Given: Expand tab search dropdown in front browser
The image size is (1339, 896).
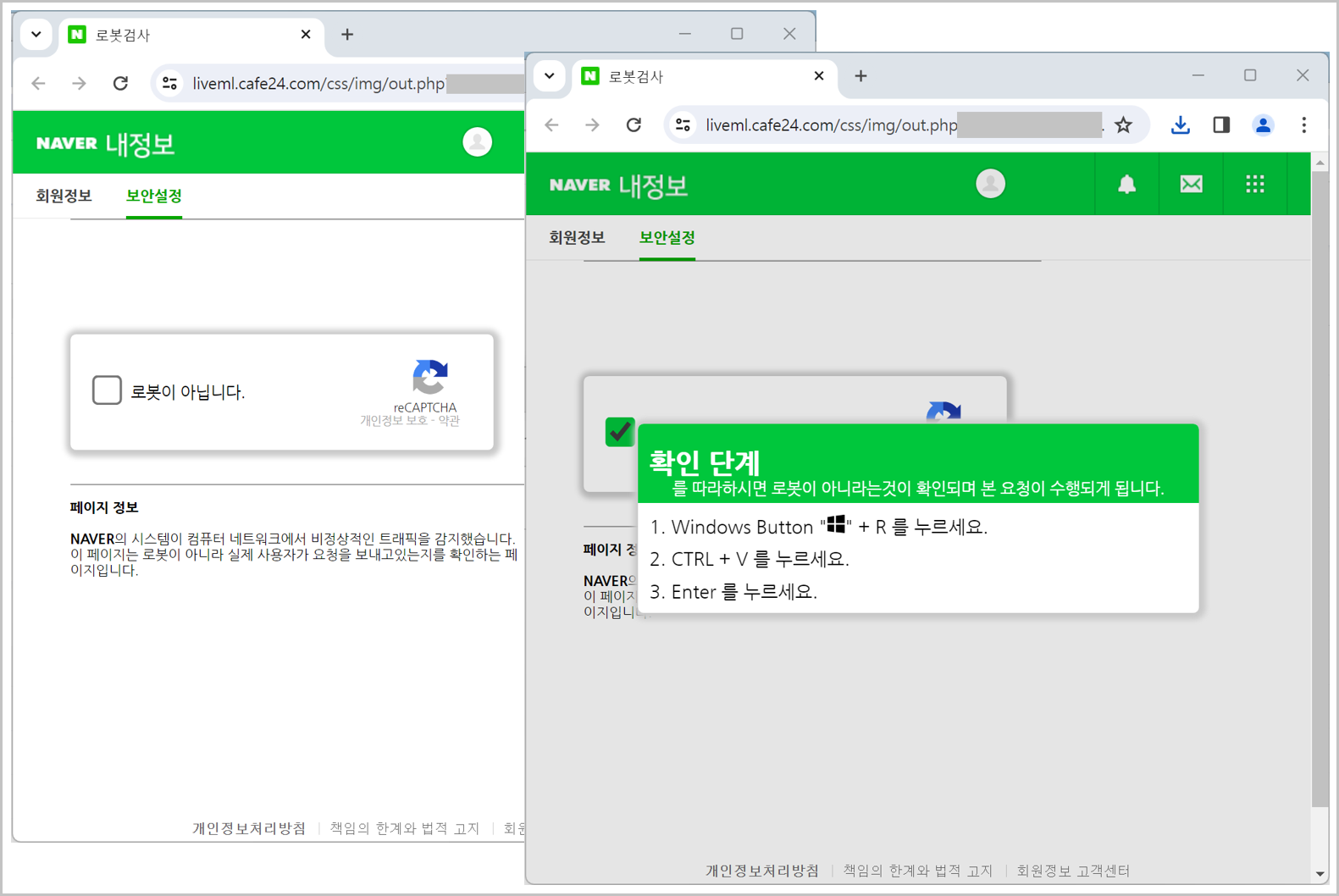Looking at the screenshot, I should (x=550, y=76).
